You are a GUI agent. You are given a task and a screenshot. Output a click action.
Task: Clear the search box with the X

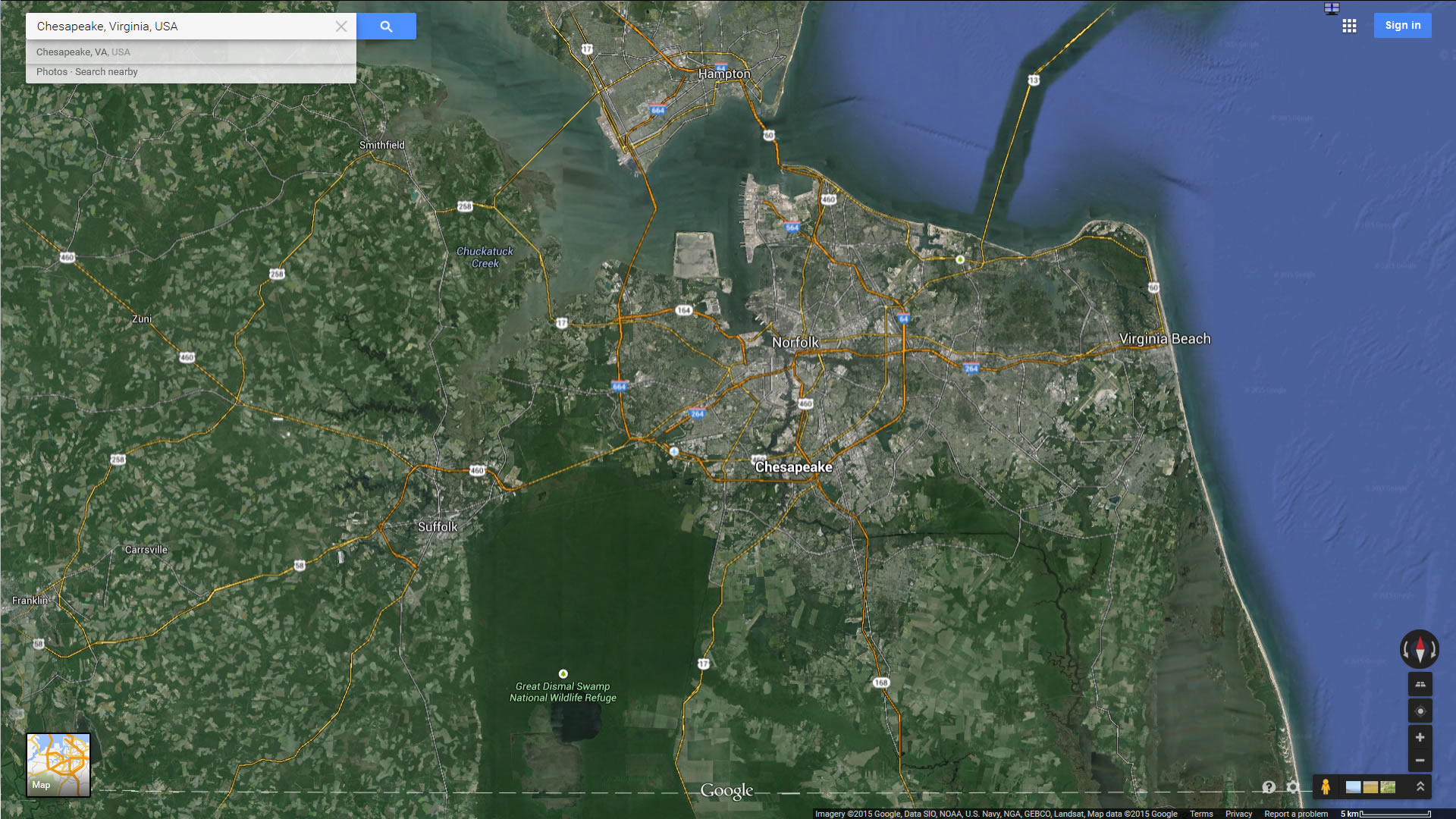(x=341, y=27)
